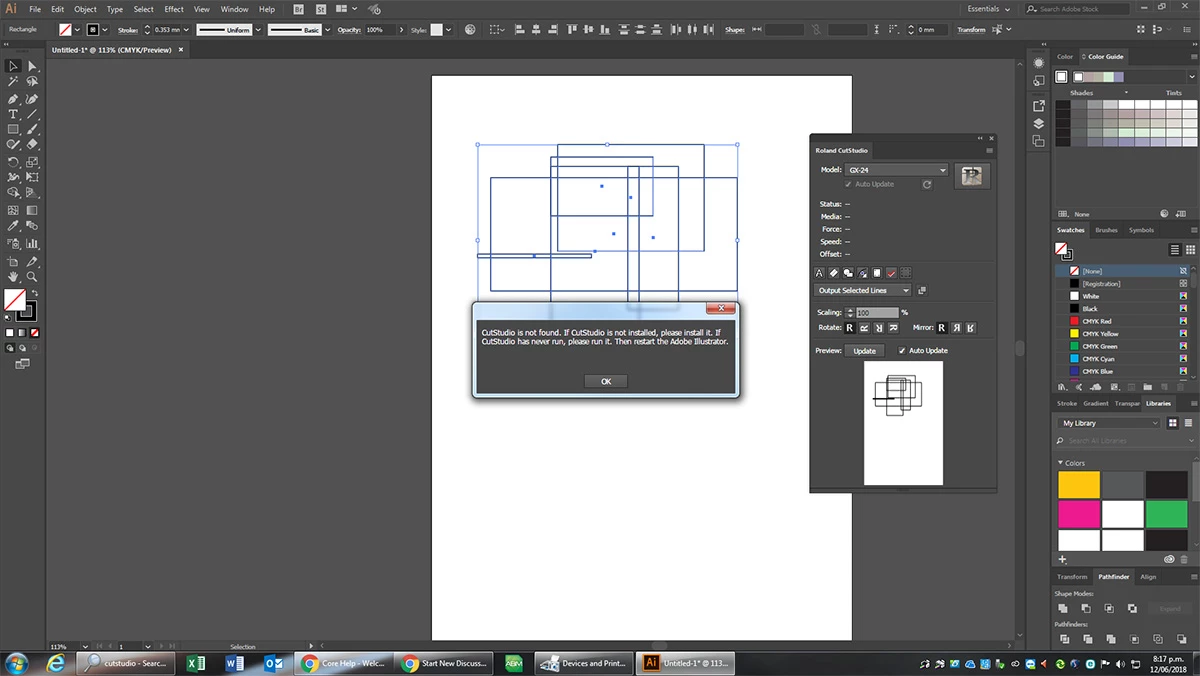Select the Magic Wand tool
This screenshot has height=676, width=1200.
(13, 82)
